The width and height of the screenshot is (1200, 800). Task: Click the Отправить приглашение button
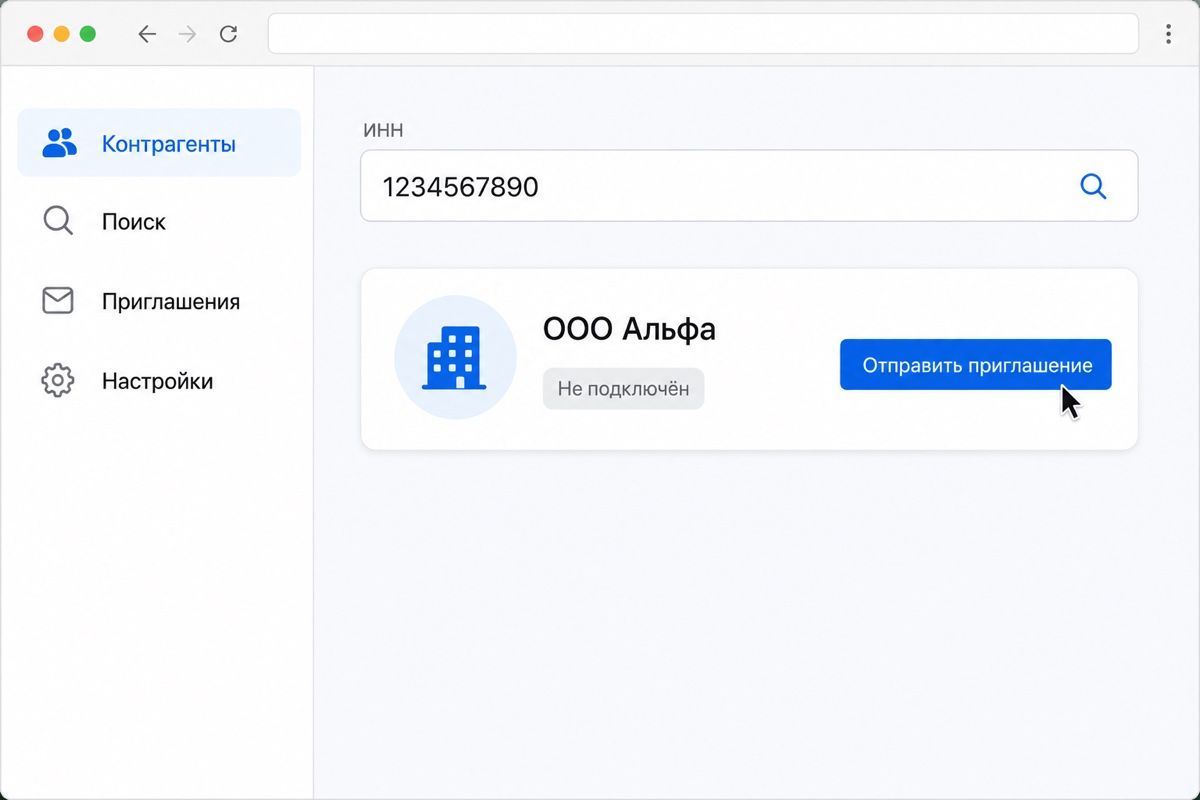(975, 365)
